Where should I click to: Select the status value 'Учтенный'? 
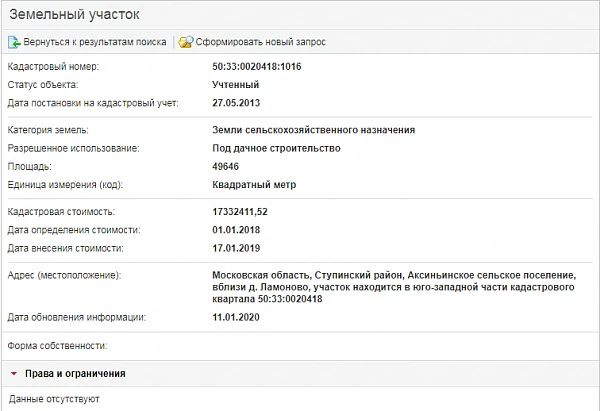[236, 85]
